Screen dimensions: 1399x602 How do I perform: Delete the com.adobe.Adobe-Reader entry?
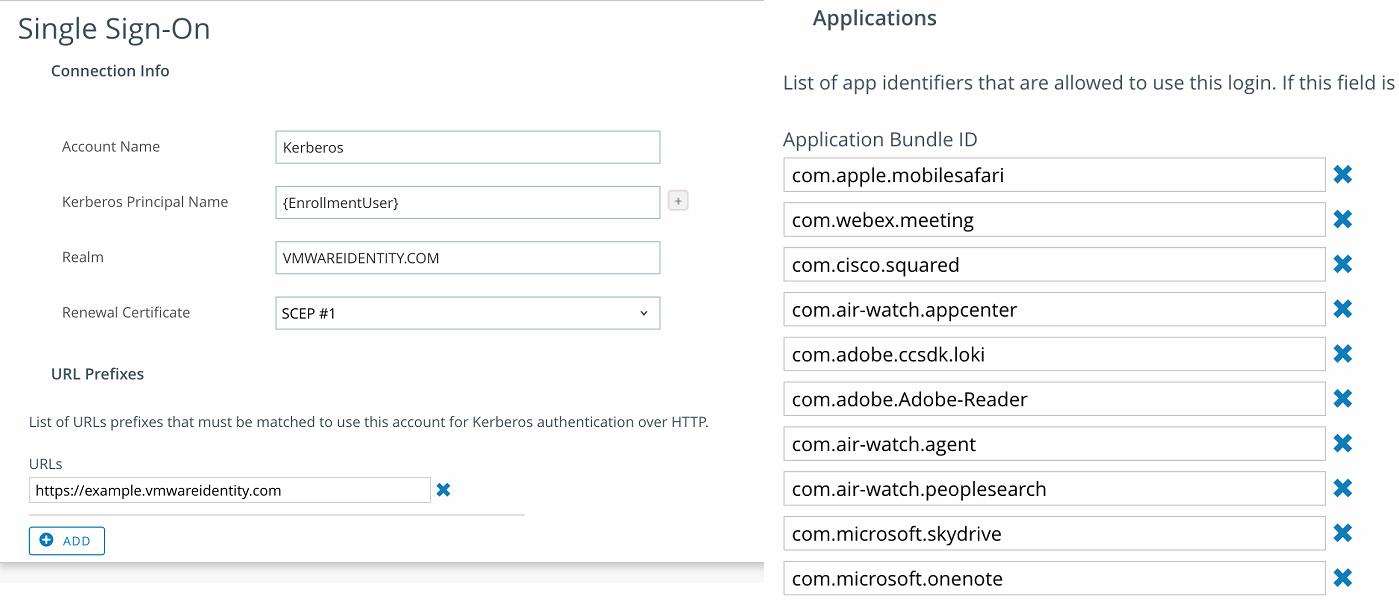pyautogui.click(x=1343, y=399)
